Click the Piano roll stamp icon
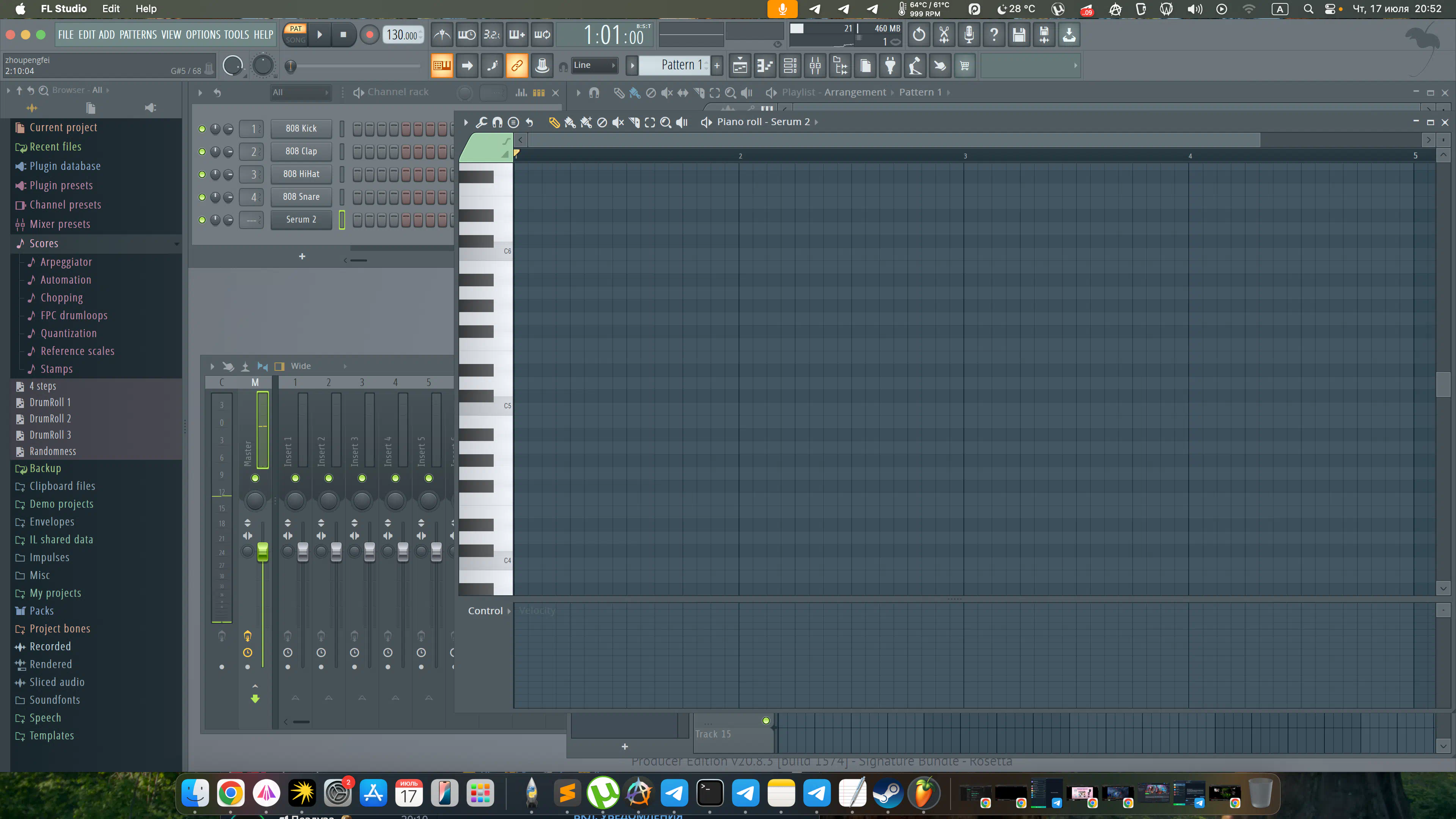The width and height of the screenshot is (1456, 819). pos(513,122)
